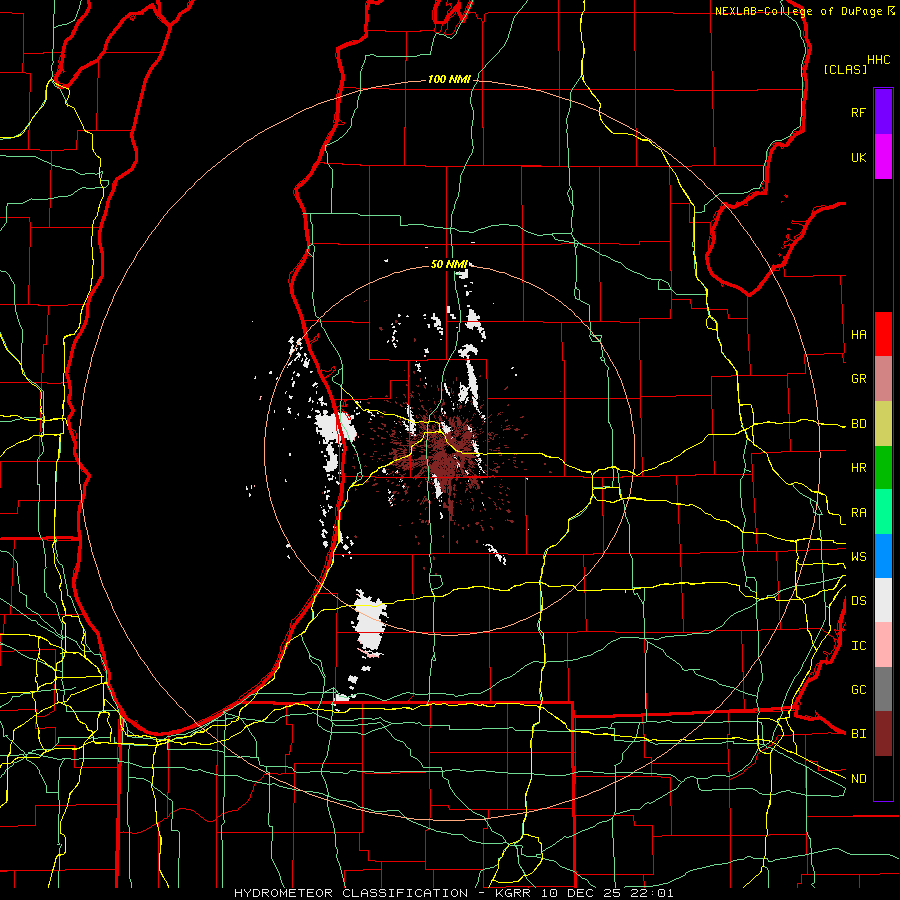Click the RA legend label
The width and height of the screenshot is (900, 900).
tap(858, 513)
